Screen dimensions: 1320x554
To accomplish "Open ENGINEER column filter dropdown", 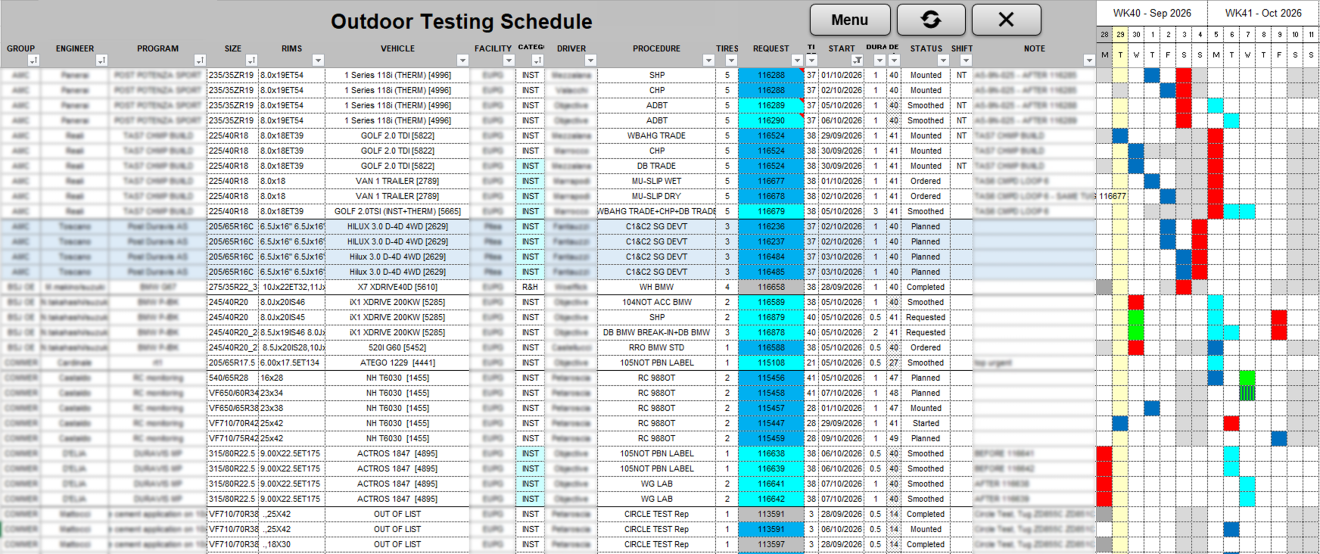I will [102, 61].
